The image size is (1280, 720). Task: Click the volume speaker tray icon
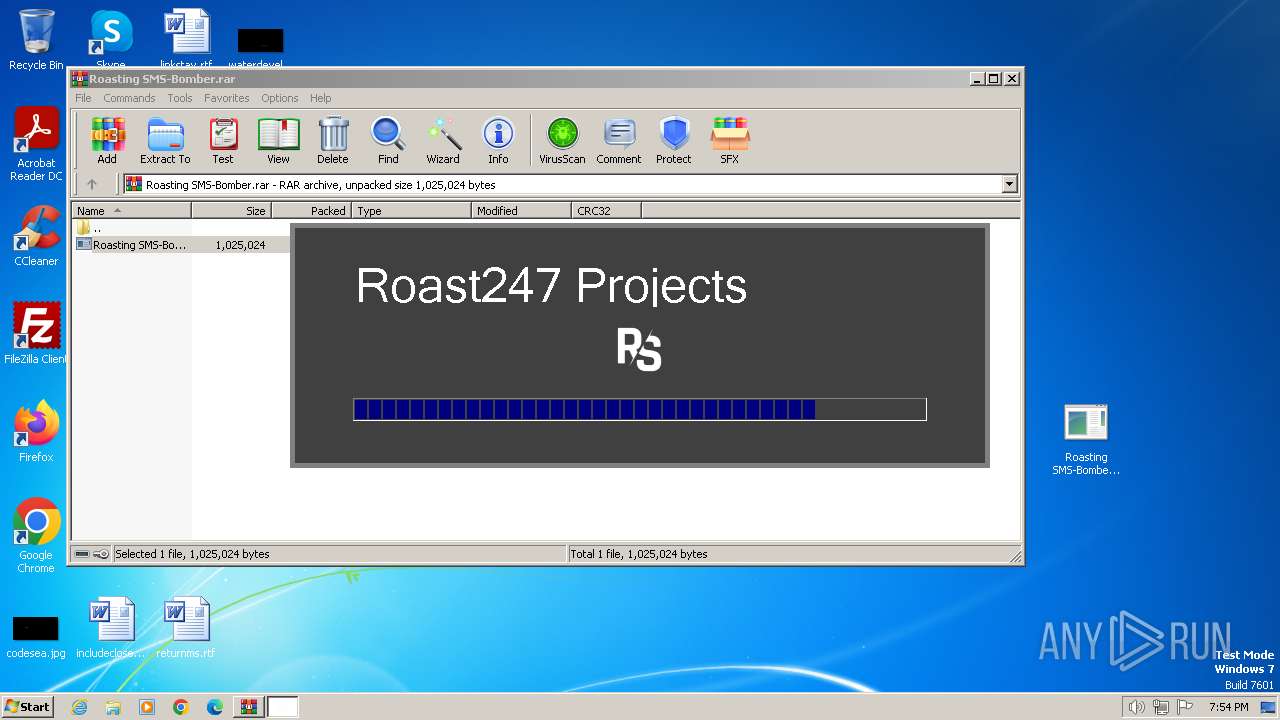(x=1136, y=707)
